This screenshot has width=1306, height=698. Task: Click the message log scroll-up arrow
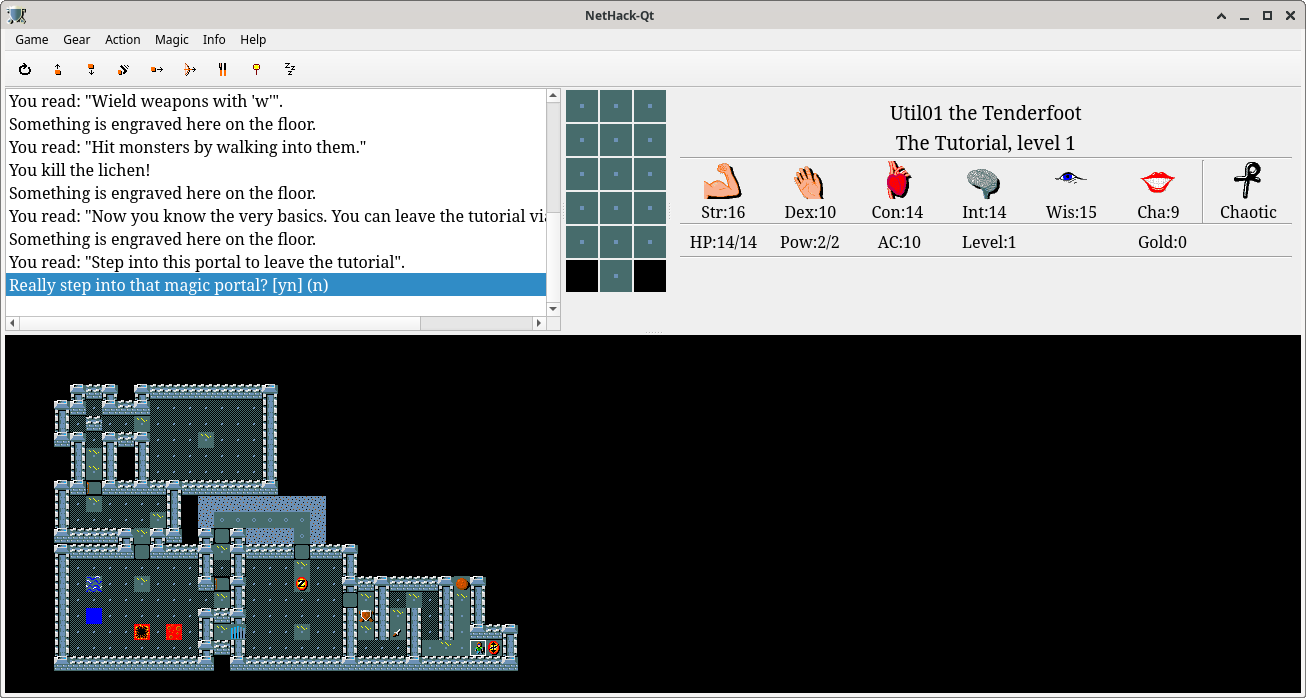(x=553, y=96)
